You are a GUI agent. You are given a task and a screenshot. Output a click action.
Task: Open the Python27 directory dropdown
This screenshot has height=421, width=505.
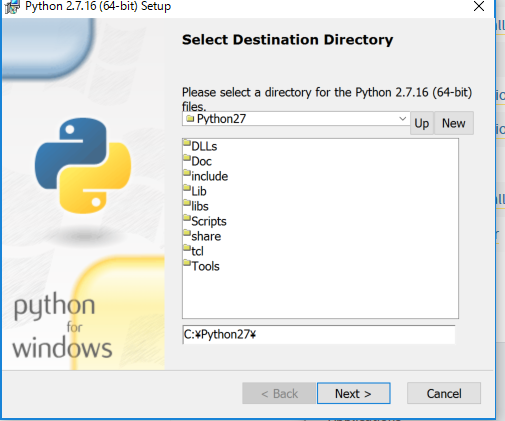coord(296,119)
